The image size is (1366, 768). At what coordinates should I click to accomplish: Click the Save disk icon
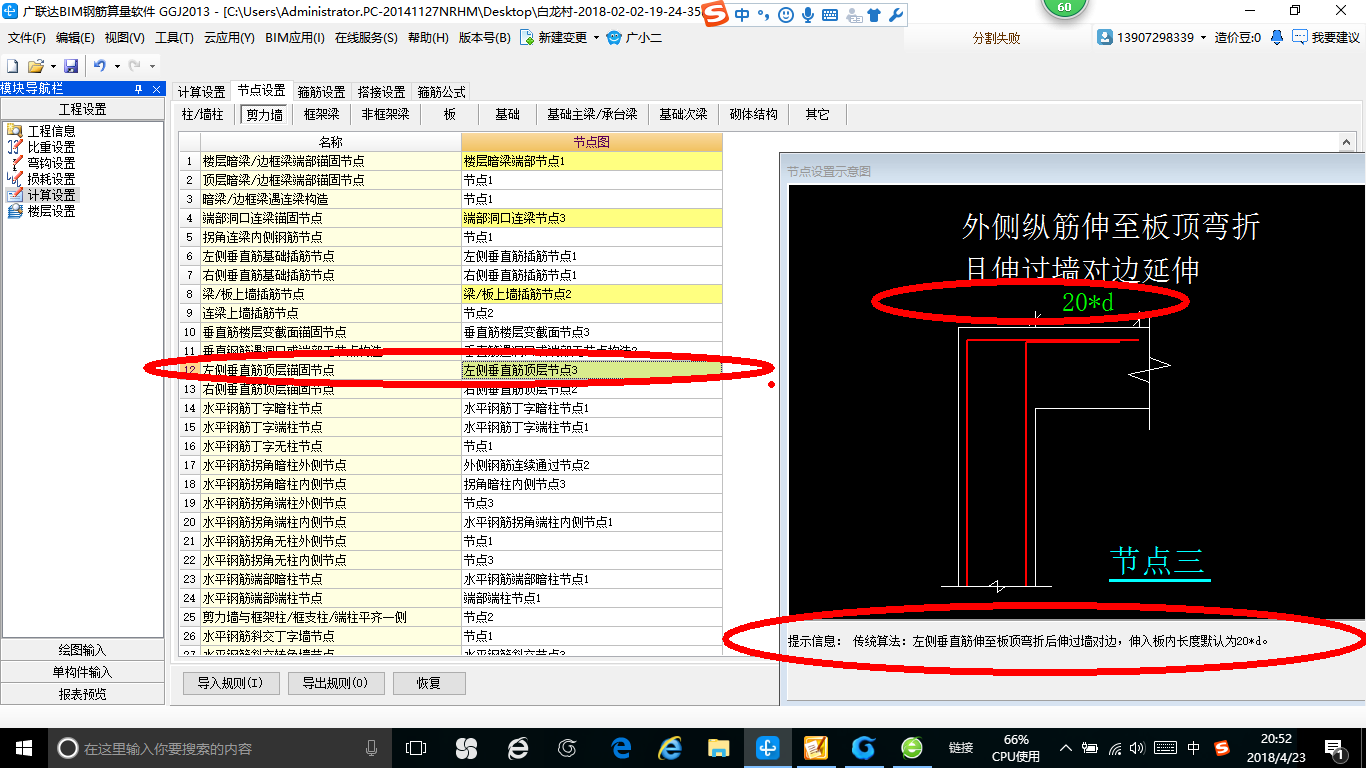(71, 66)
